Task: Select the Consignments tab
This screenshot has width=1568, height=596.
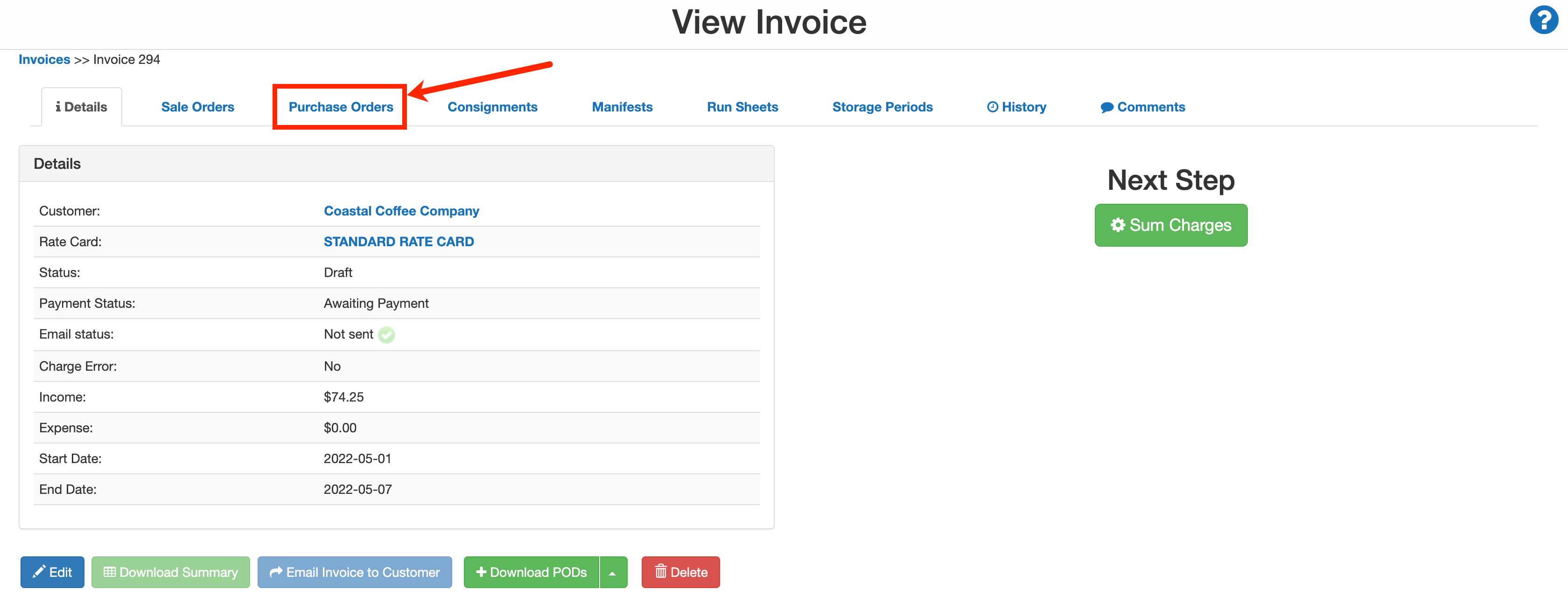Action: pos(492,106)
